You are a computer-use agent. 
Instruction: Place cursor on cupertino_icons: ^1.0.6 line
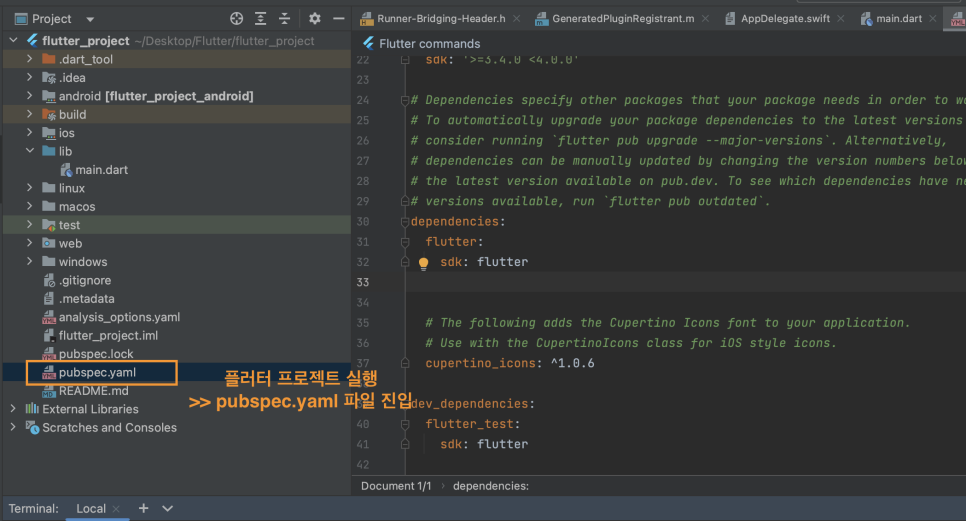[509, 363]
